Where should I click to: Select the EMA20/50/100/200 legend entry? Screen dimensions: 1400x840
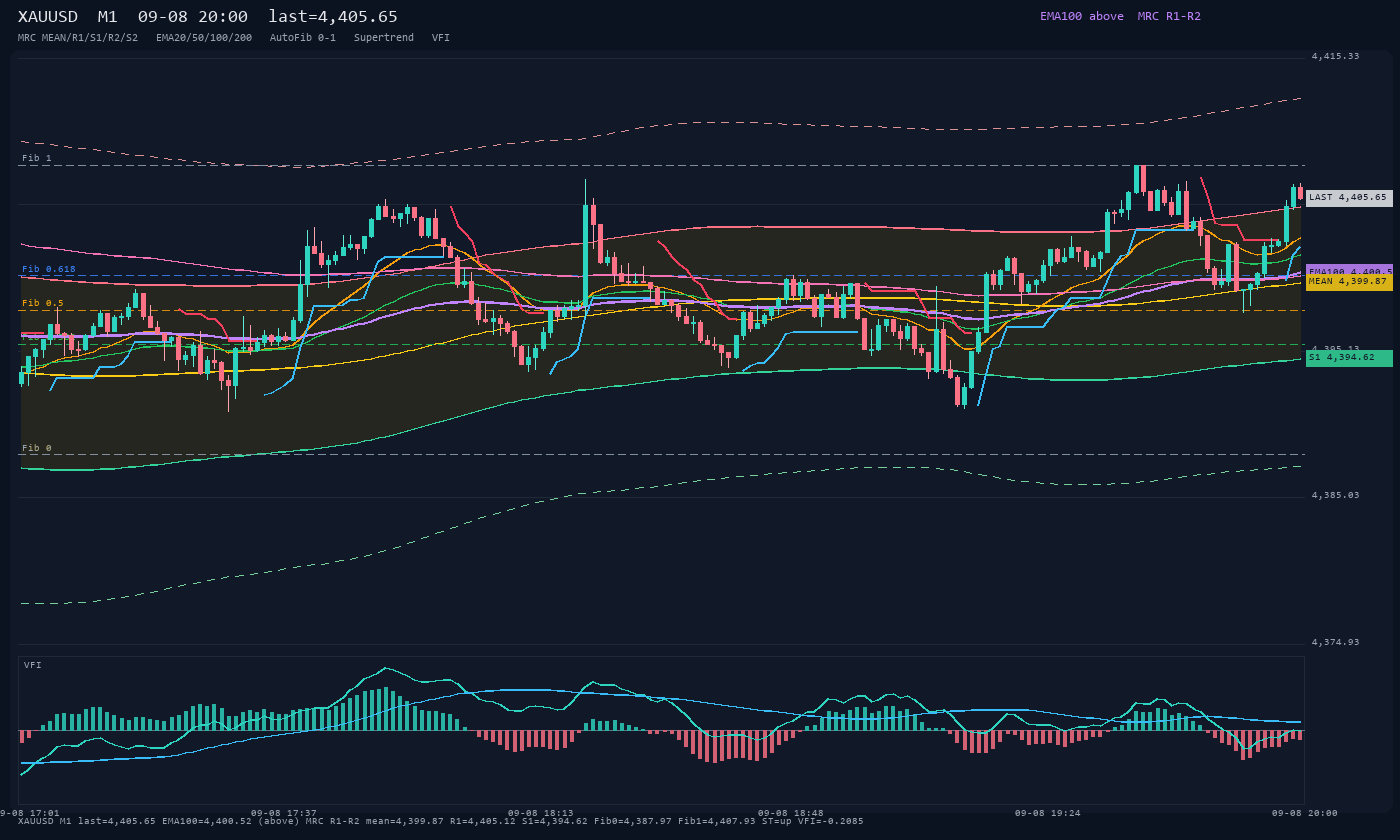click(204, 37)
